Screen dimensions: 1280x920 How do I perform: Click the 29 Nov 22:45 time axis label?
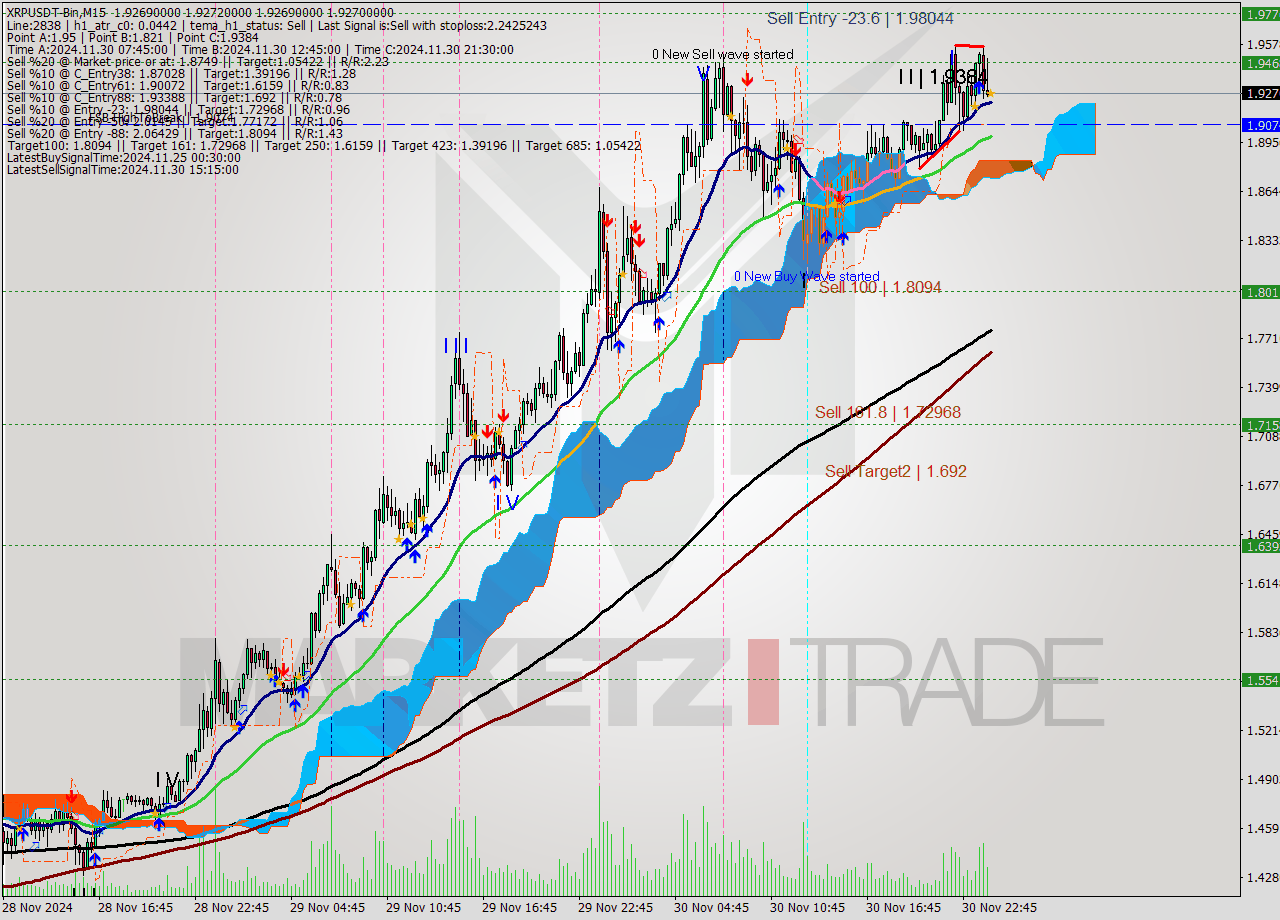pos(615,908)
